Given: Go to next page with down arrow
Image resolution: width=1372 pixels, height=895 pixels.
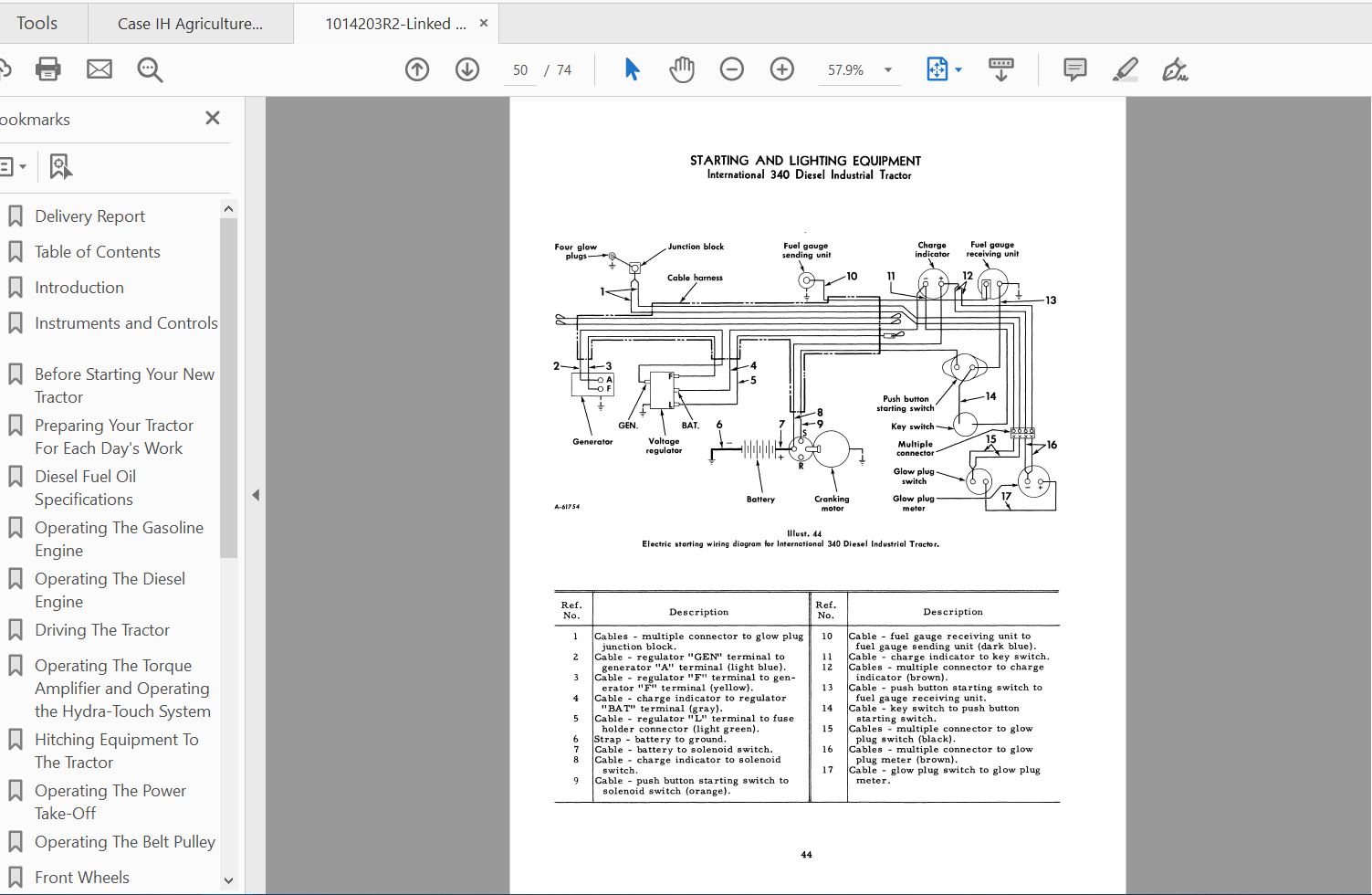Looking at the screenshot, I should coord(466,69).
